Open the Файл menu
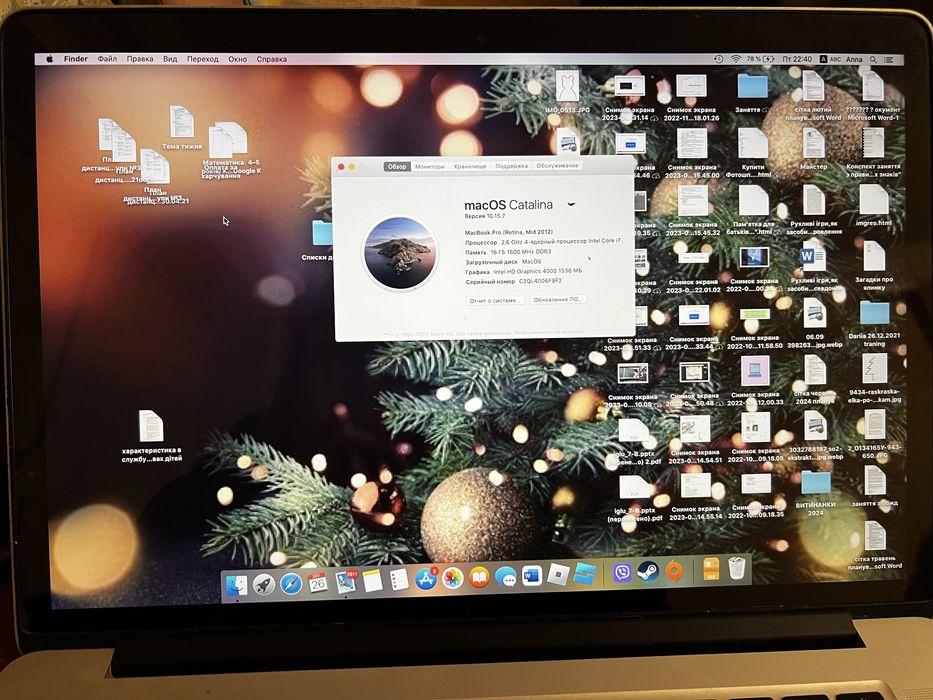 pos(107,59)
